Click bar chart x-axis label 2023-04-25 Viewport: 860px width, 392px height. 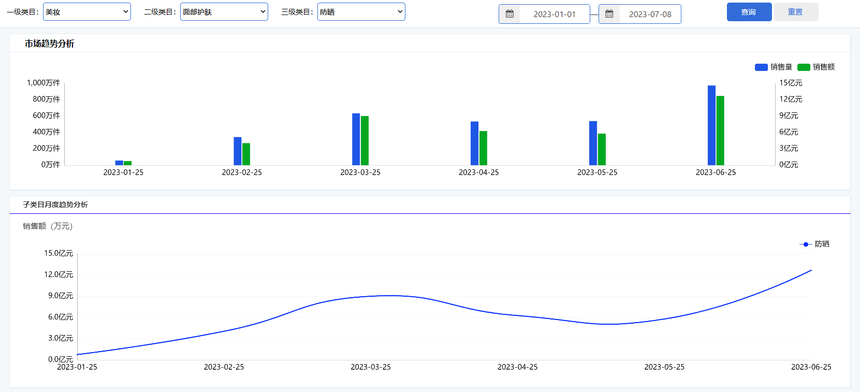479,172
